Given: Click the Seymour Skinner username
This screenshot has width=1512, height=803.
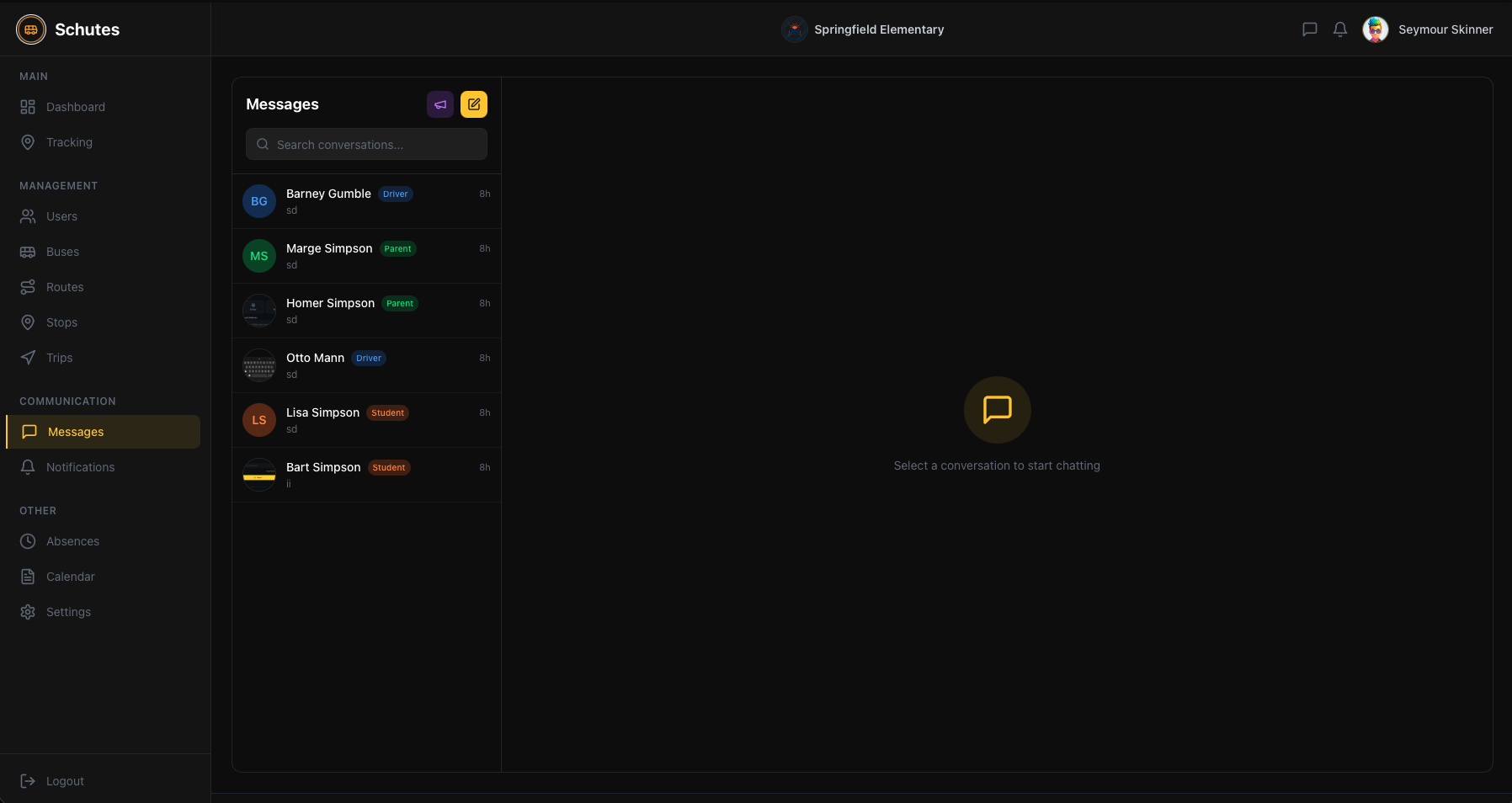Looking at the screenshot, I should (1445, 29).
